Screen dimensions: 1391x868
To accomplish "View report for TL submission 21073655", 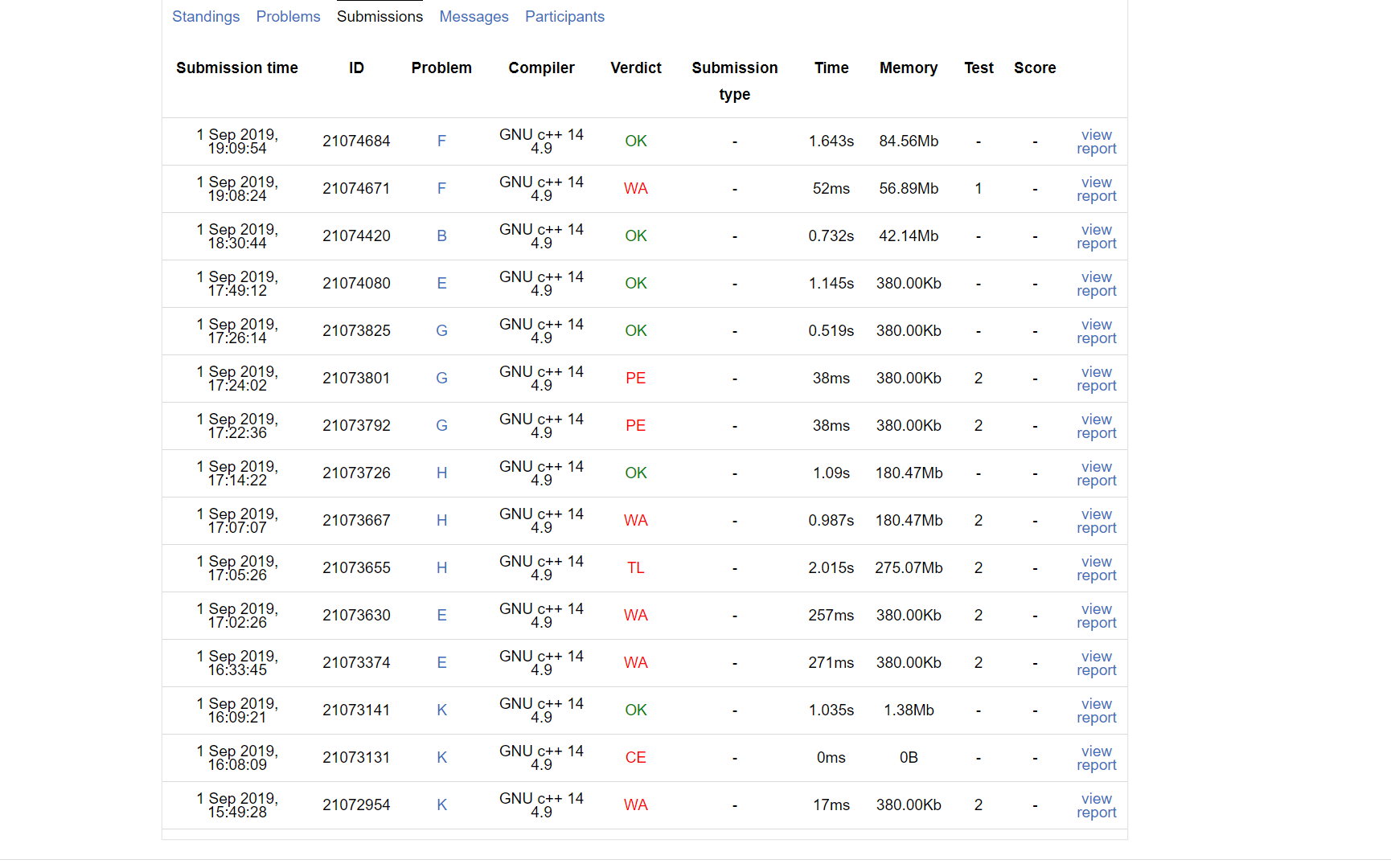I will click(x=1096, y=568).
